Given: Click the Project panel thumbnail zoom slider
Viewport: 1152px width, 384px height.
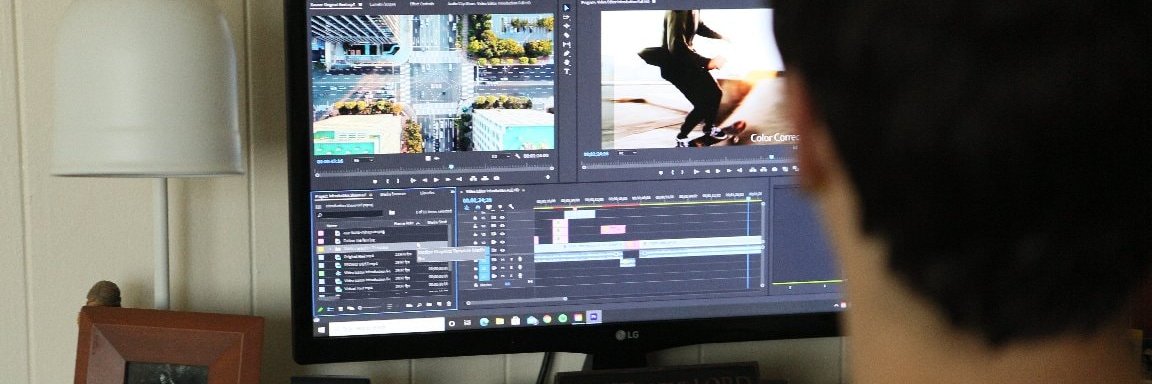Looking at the screenshot, I should coord(370,308).
